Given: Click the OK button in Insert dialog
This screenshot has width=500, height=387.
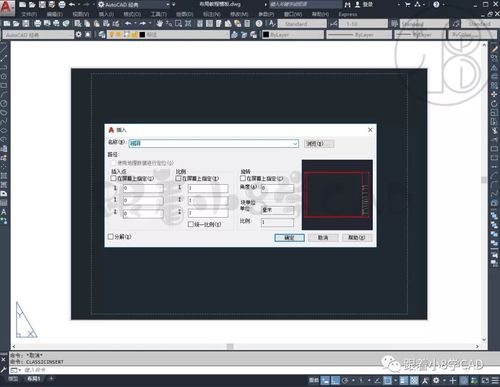Looking at the screenshot, I should click(289, 237).
